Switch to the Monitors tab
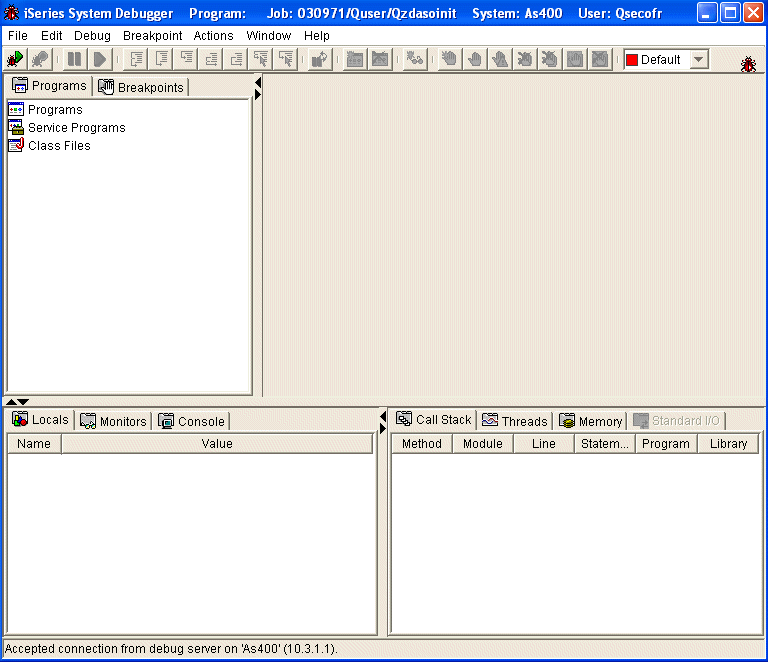 click(113, 421)
